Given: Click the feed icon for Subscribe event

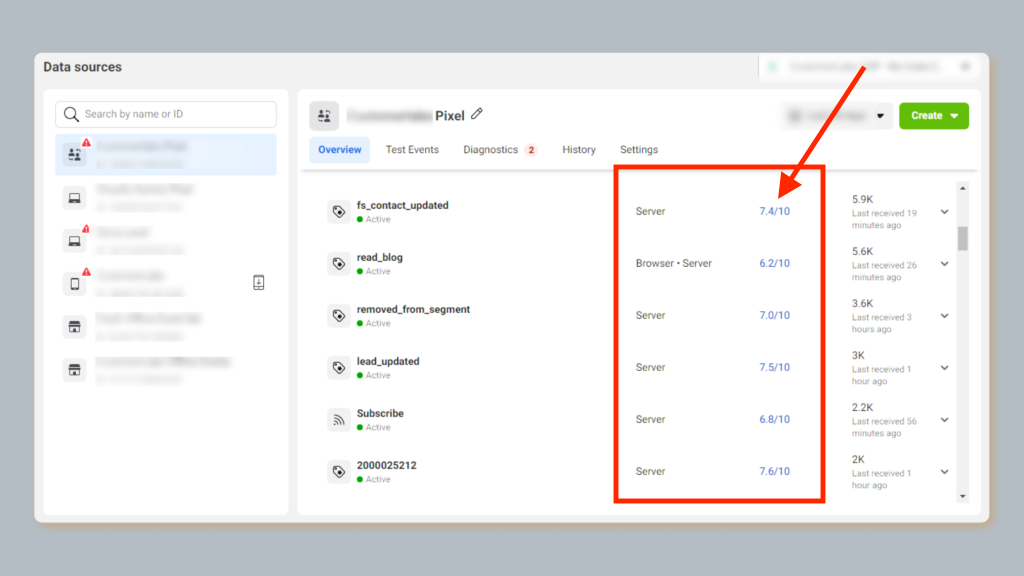Looking at the screenshot, I should click(338, 420).
